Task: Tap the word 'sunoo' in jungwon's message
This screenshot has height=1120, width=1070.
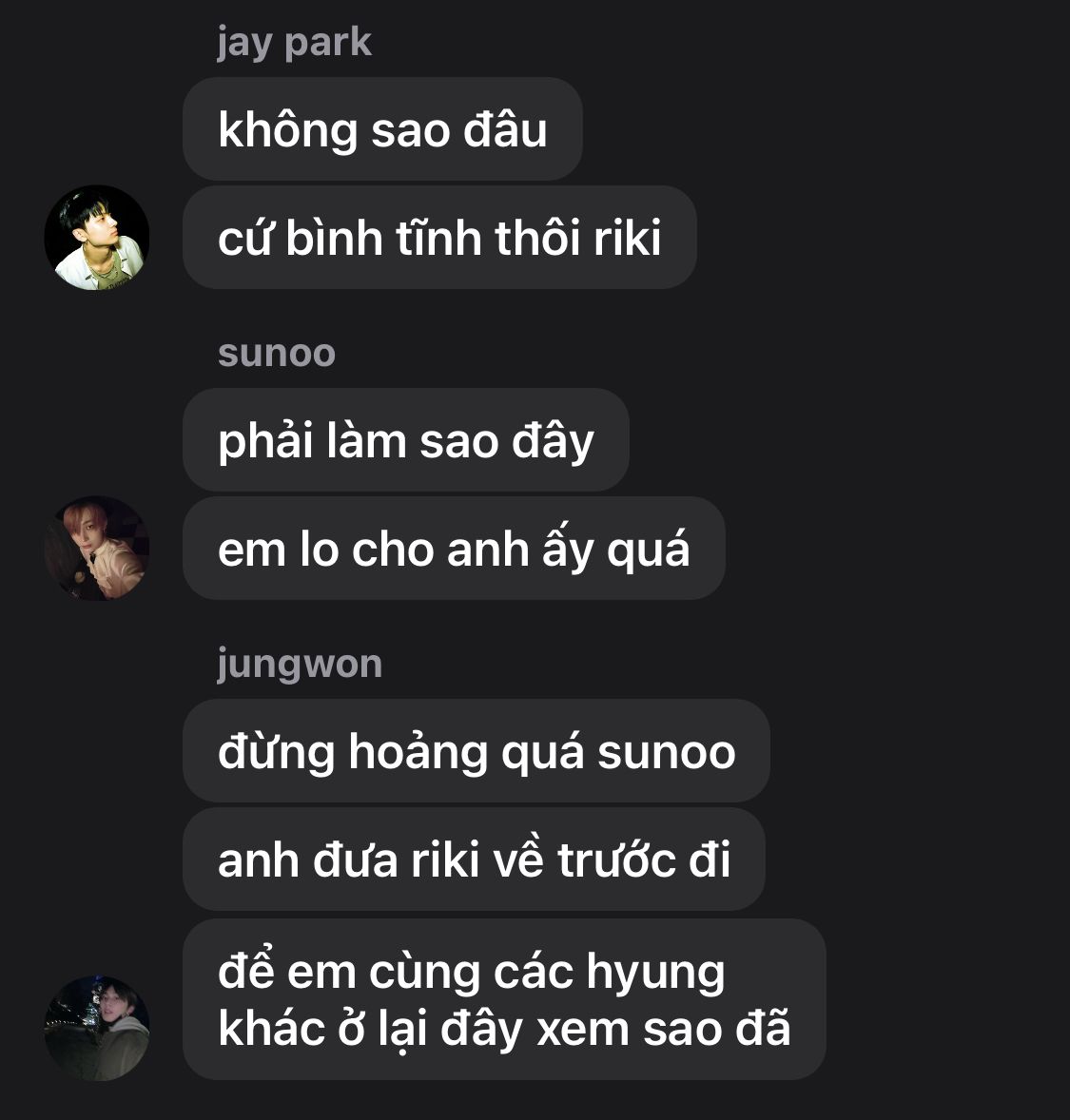Action: (x=666, y=753)
